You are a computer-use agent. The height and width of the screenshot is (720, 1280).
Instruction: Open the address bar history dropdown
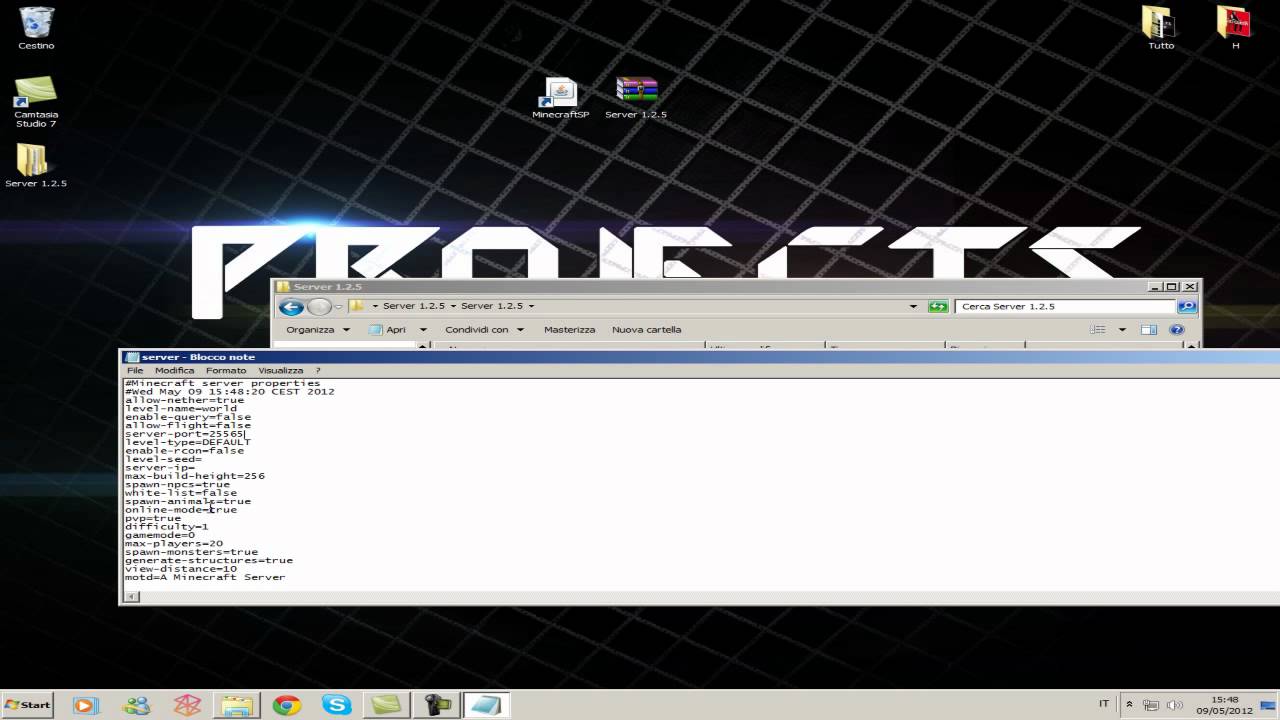pyautogui.click(x=913, y=306)
